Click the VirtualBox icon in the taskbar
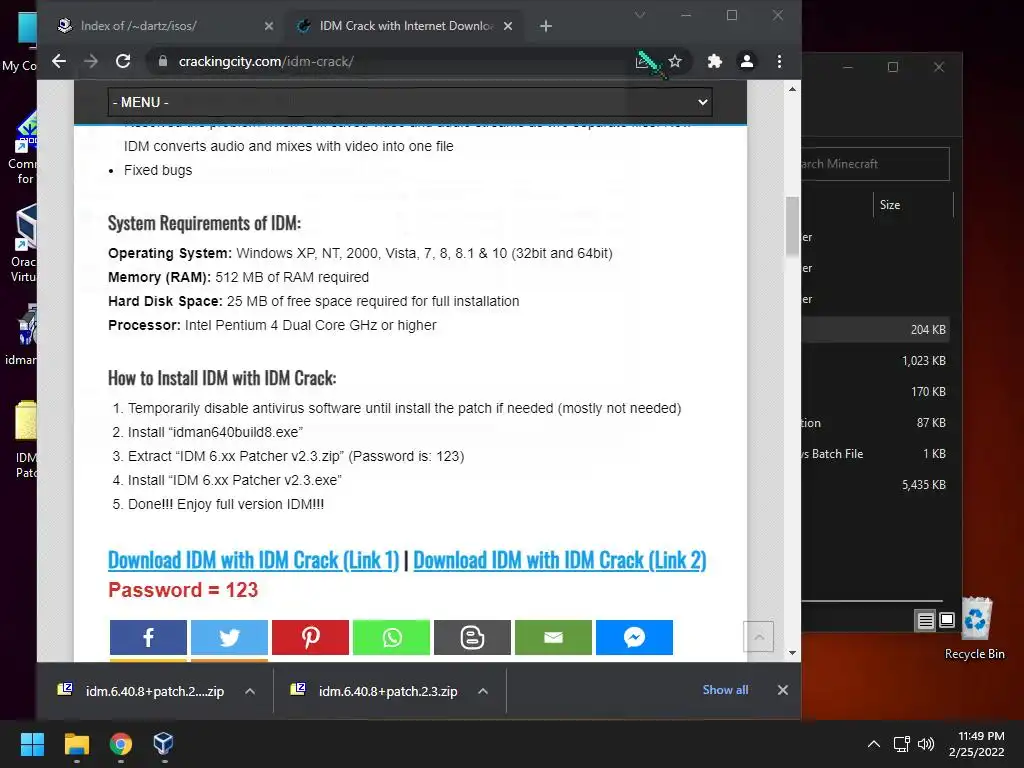Screen dimensions: 1024x768 163,744
